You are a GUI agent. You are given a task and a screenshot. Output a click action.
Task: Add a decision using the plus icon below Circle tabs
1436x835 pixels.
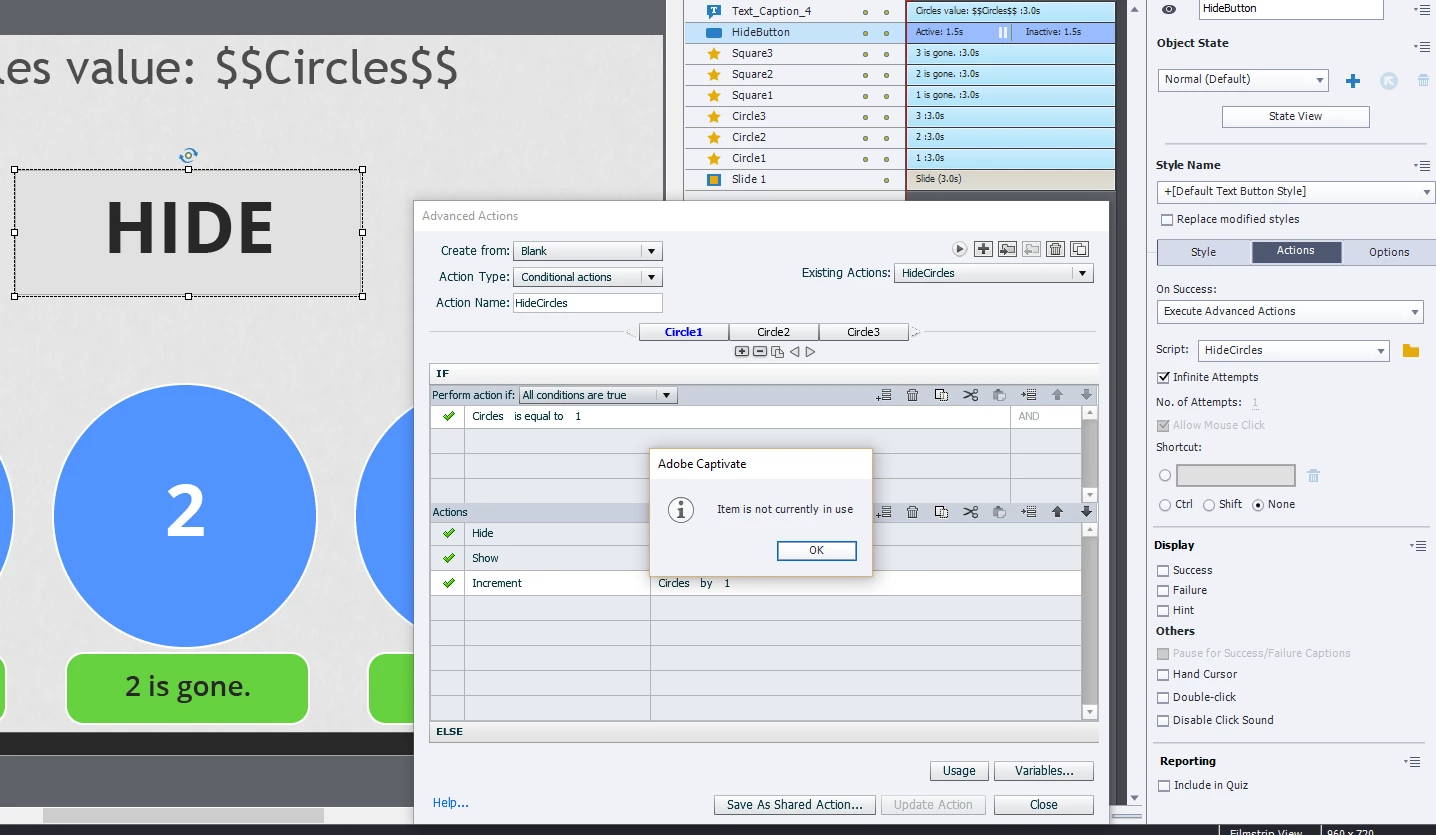click(x=742, y=351)
